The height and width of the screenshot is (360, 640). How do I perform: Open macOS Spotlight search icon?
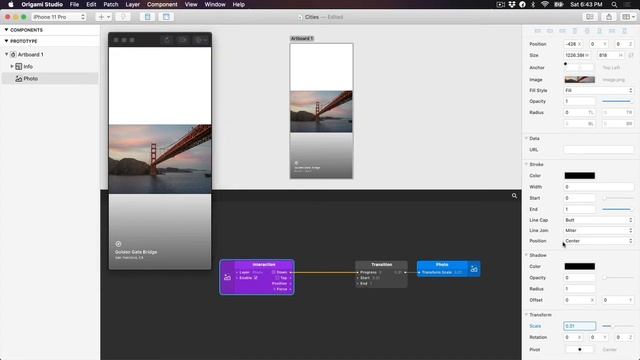pos(614,4)
